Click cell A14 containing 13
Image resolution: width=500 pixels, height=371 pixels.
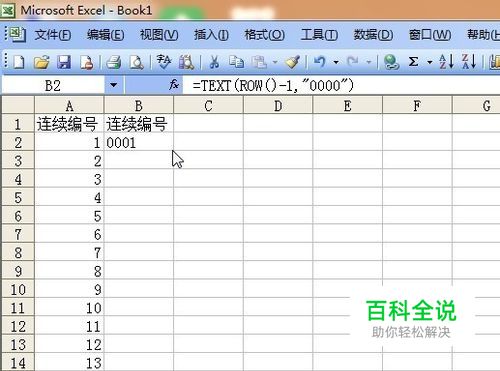(x=69, y=363)
